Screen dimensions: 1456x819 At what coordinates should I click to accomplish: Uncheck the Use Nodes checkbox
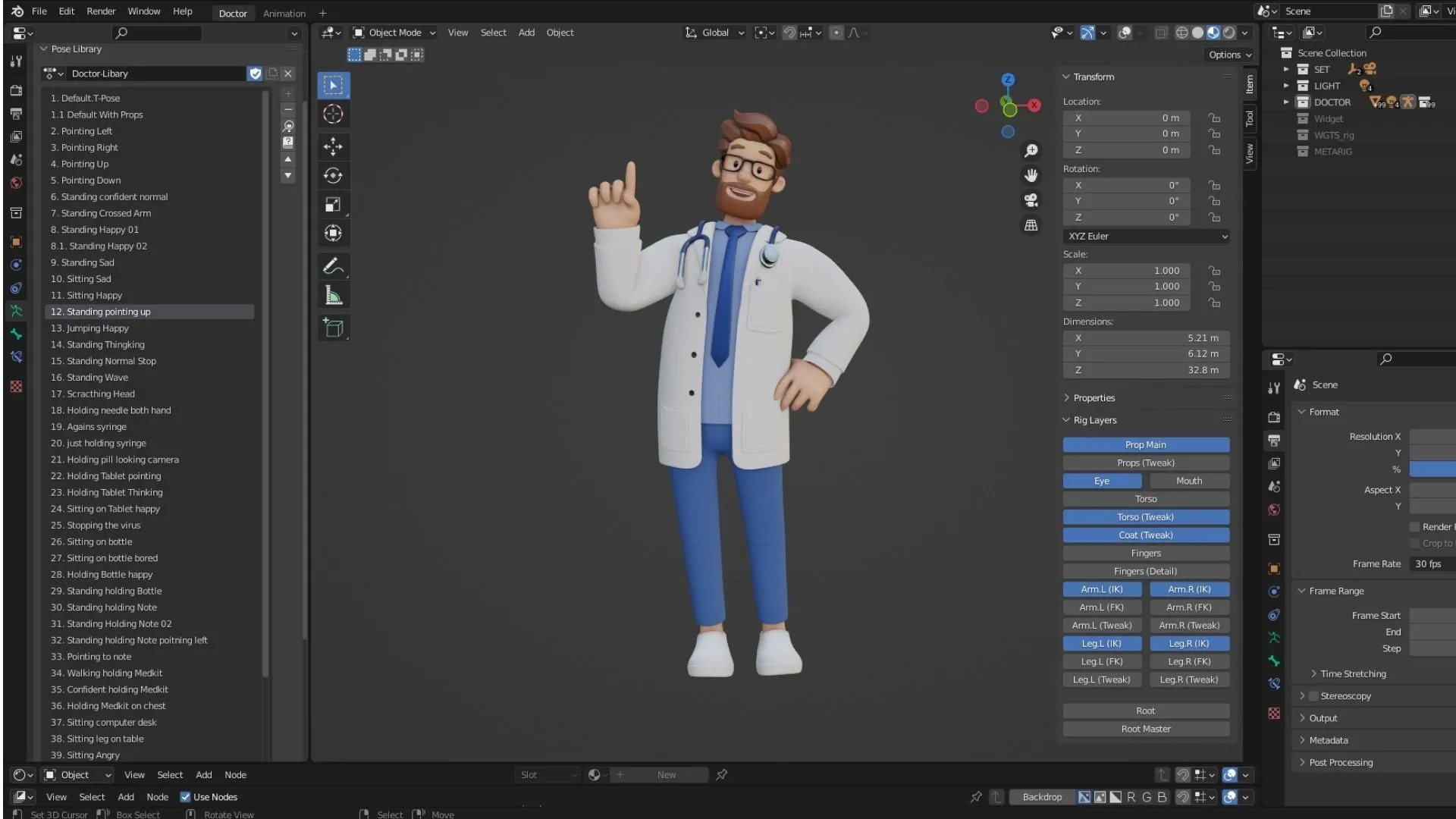186,797
